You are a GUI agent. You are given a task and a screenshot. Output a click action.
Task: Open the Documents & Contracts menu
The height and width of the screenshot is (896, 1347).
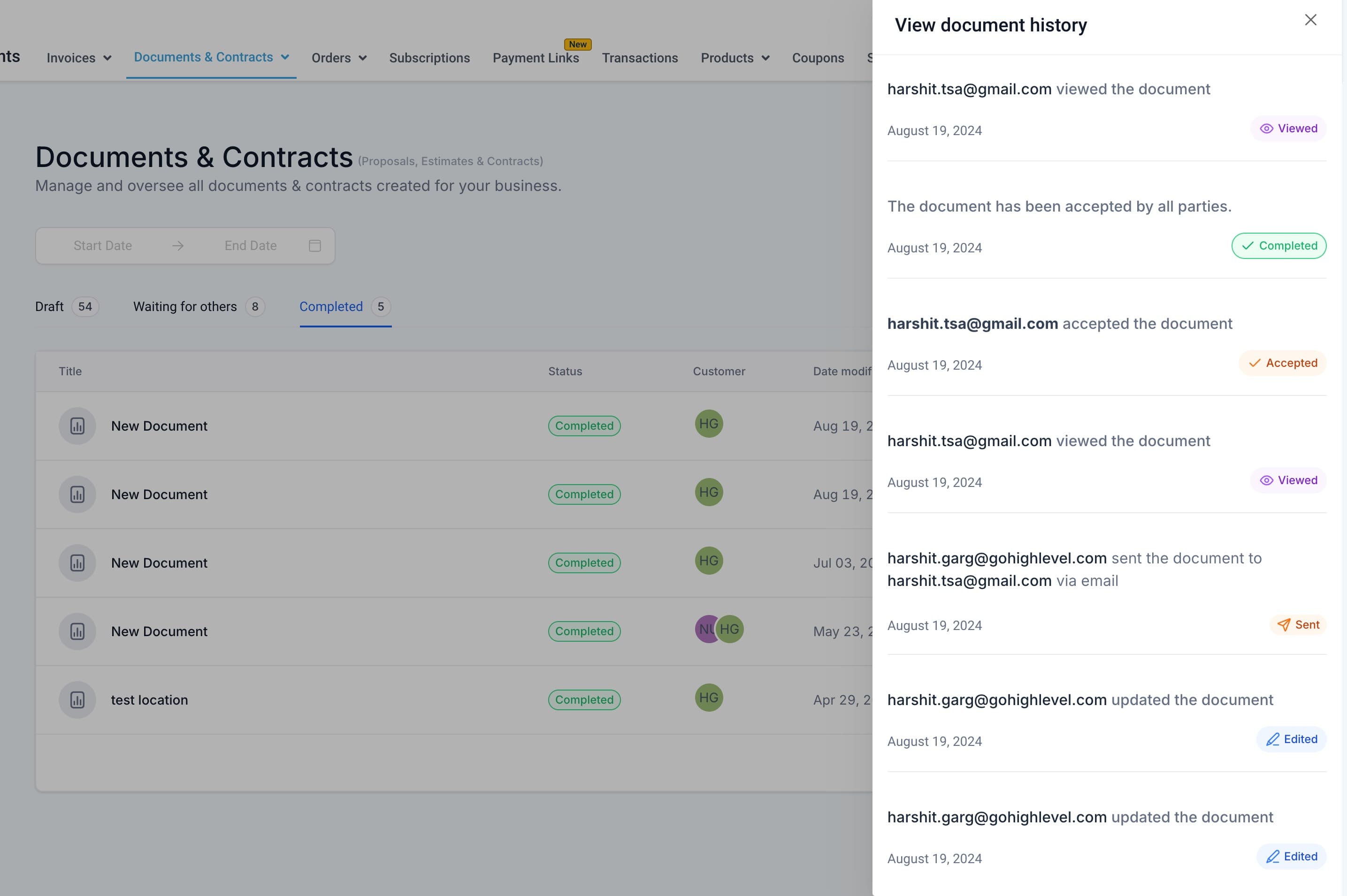tap(212, 57)
